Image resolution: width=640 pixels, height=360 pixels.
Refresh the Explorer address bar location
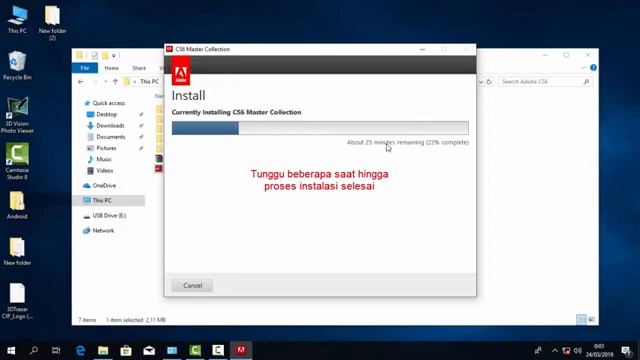tap(489, 82)
